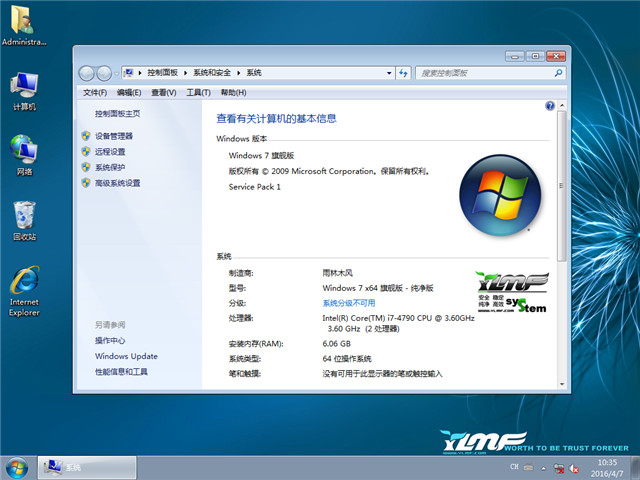Viewport: 640px width, 480px height.
Task: Select 系统和安全 in the address breadcrumb
Action: tap(212, 73)
